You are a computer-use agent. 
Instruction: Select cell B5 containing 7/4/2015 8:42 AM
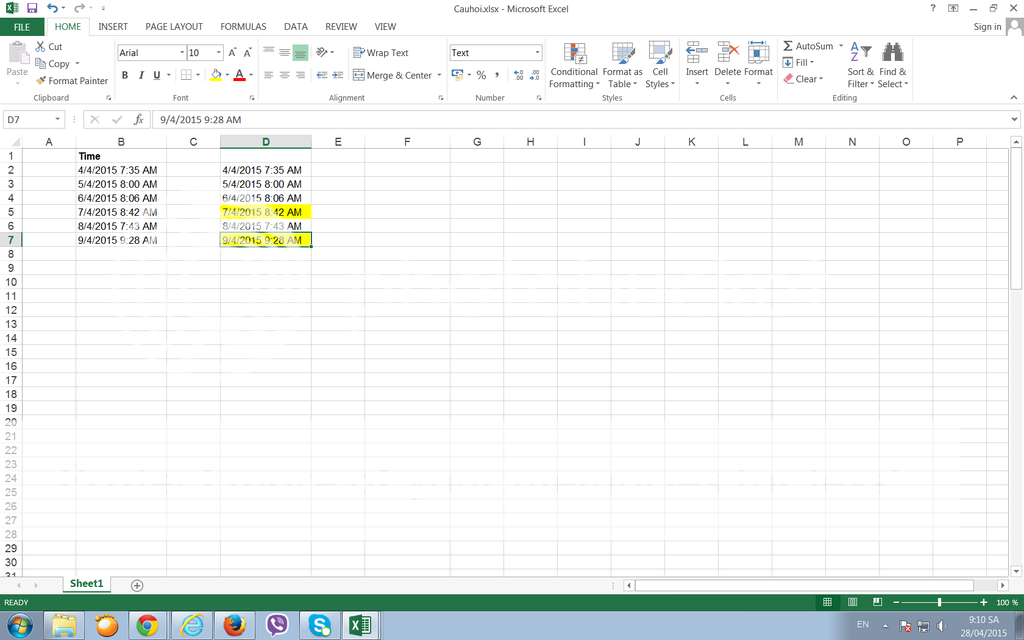click(117, 212)
